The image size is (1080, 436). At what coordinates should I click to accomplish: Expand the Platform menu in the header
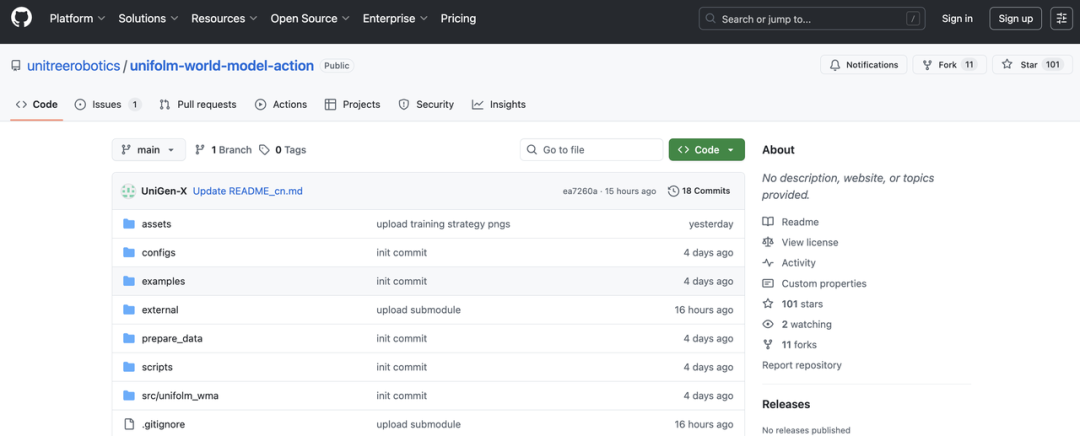(76, 18)
